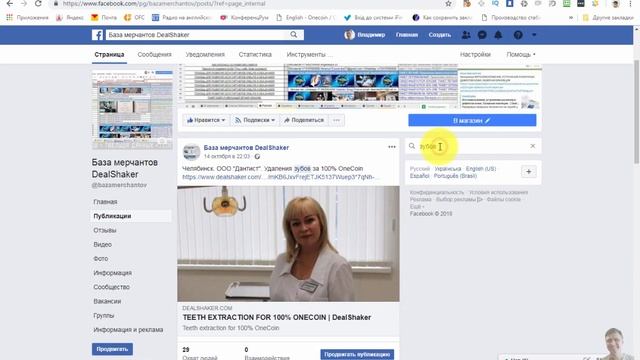Click the page profile picture thumbnail
Viewport: 640px width, 360px height.
[132, 109]
